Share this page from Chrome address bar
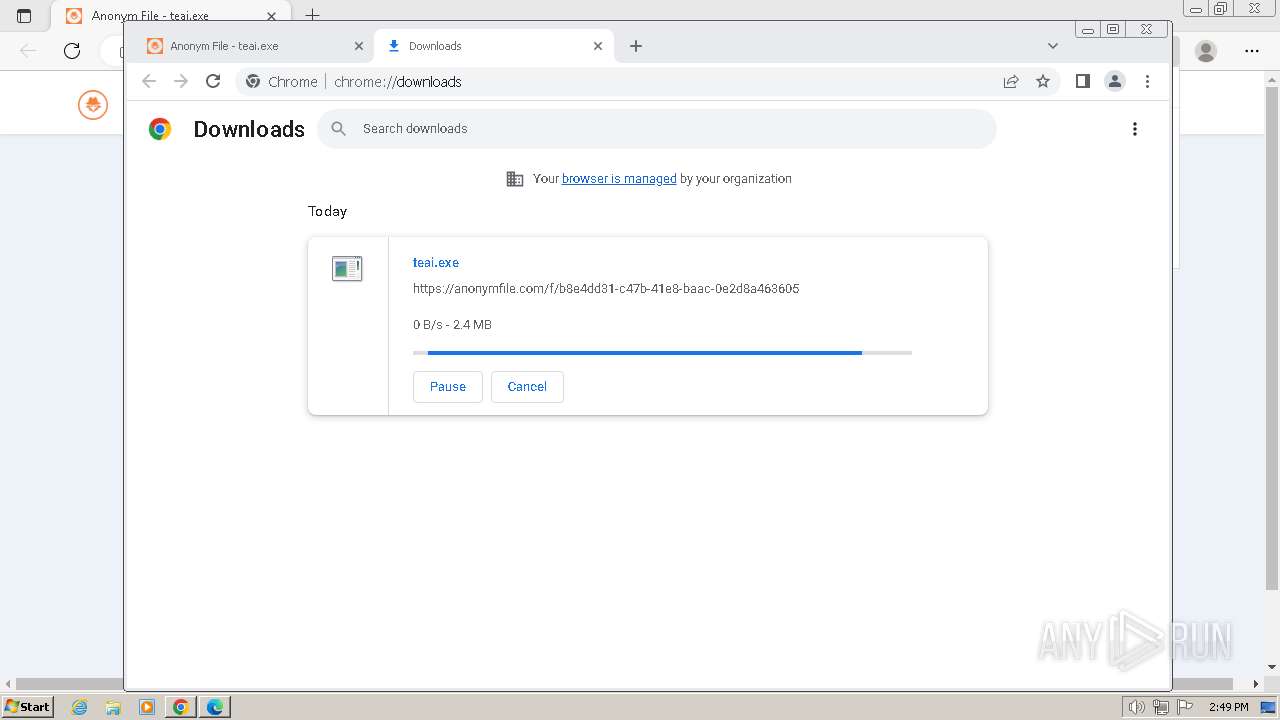Screen dimensions: 1280x720 pyautogui.click(x=1011, y=82)
